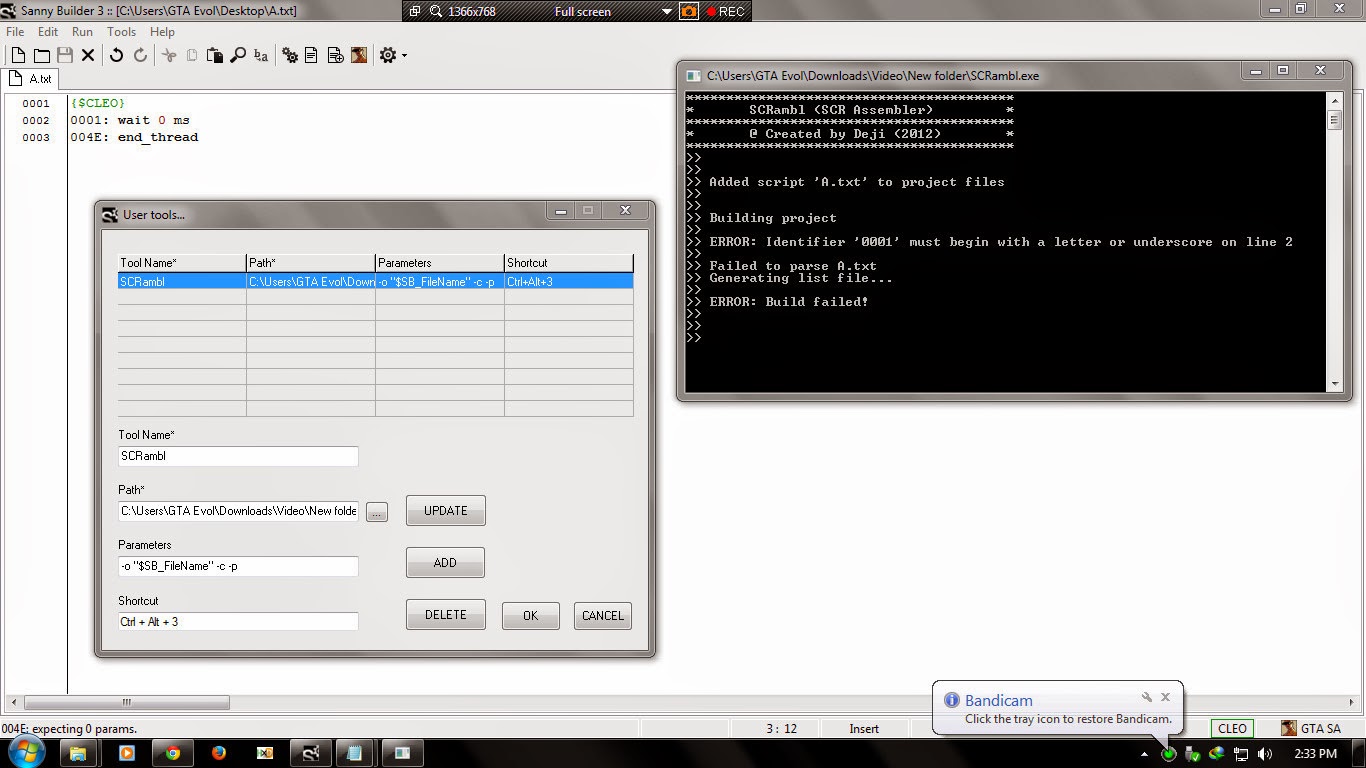1366x768 pixels.
Task: Browse for tool path with the ... button
Action: tap(376, 512)
